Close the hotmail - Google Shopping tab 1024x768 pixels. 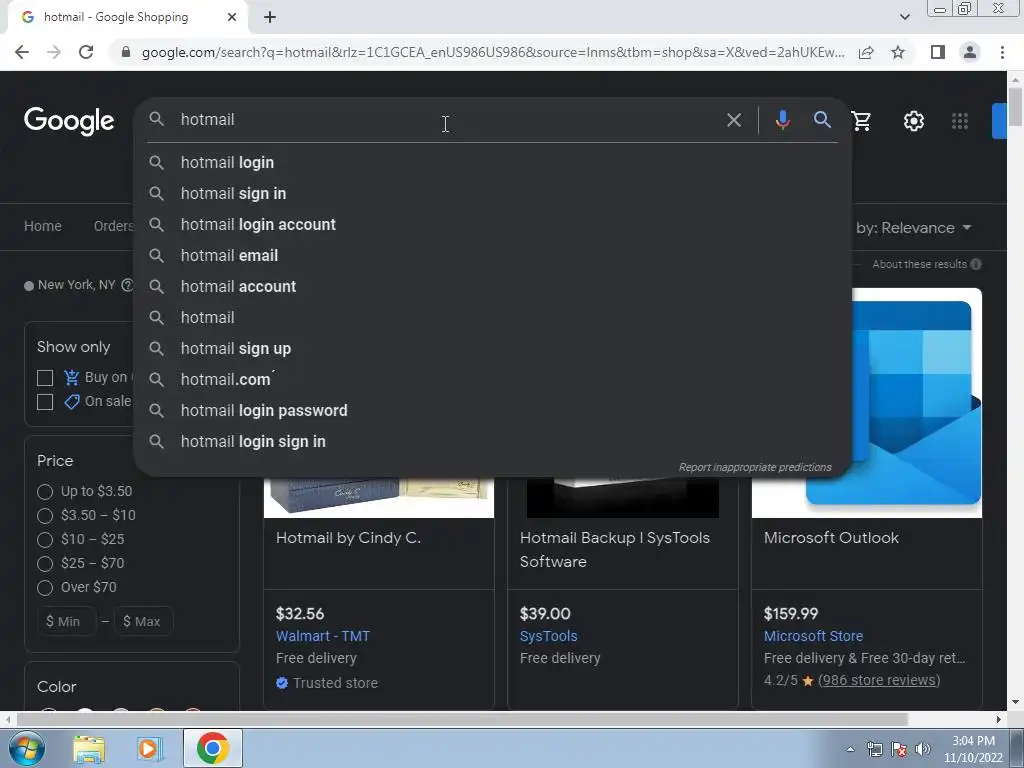tap(232, 18)
